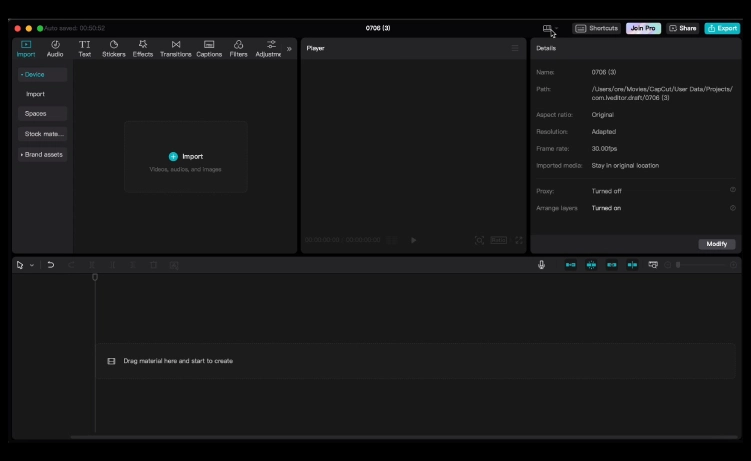Click the Proxy help info icon
The image size is (751, 461).
732,190
